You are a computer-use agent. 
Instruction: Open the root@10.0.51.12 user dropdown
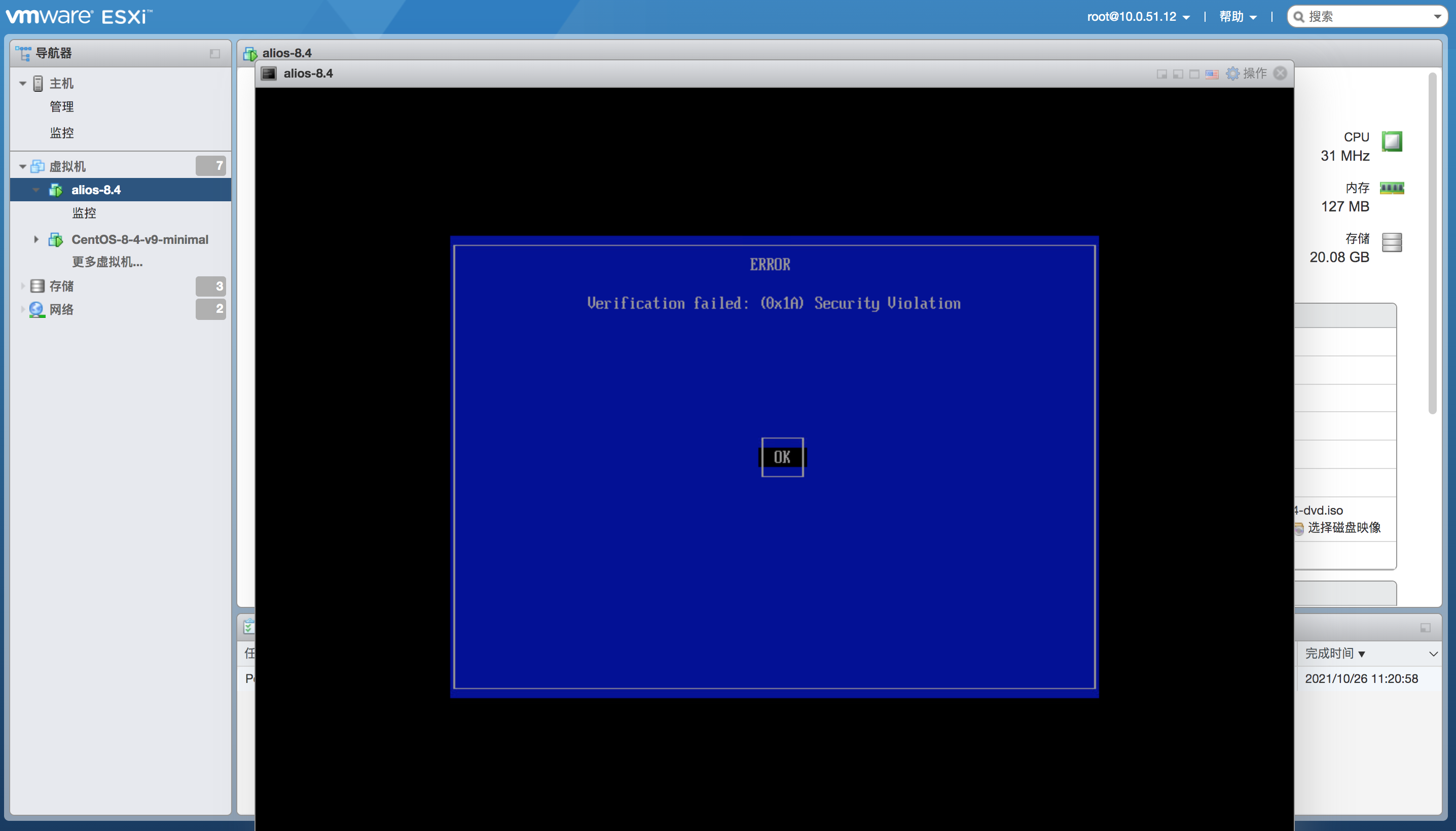coord(1138,17)
